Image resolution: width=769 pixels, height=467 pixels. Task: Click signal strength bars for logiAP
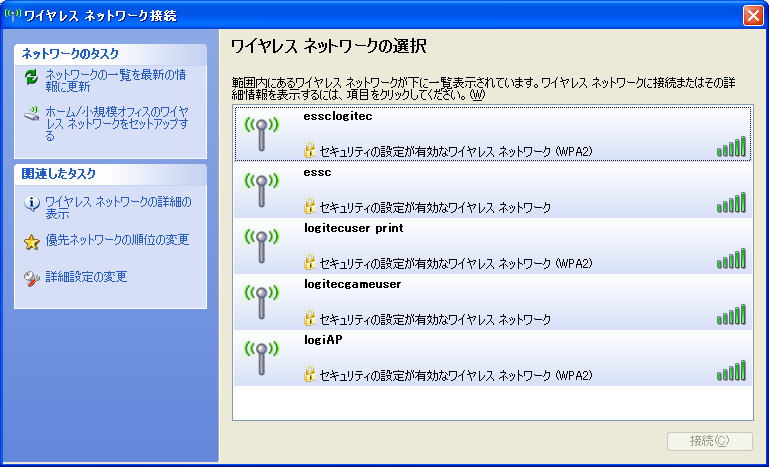[x=731, y=370]
